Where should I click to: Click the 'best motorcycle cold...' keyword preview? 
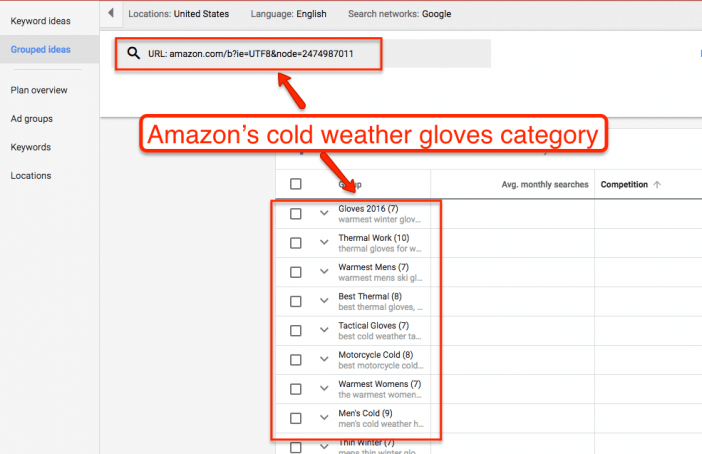pos(381,365)
